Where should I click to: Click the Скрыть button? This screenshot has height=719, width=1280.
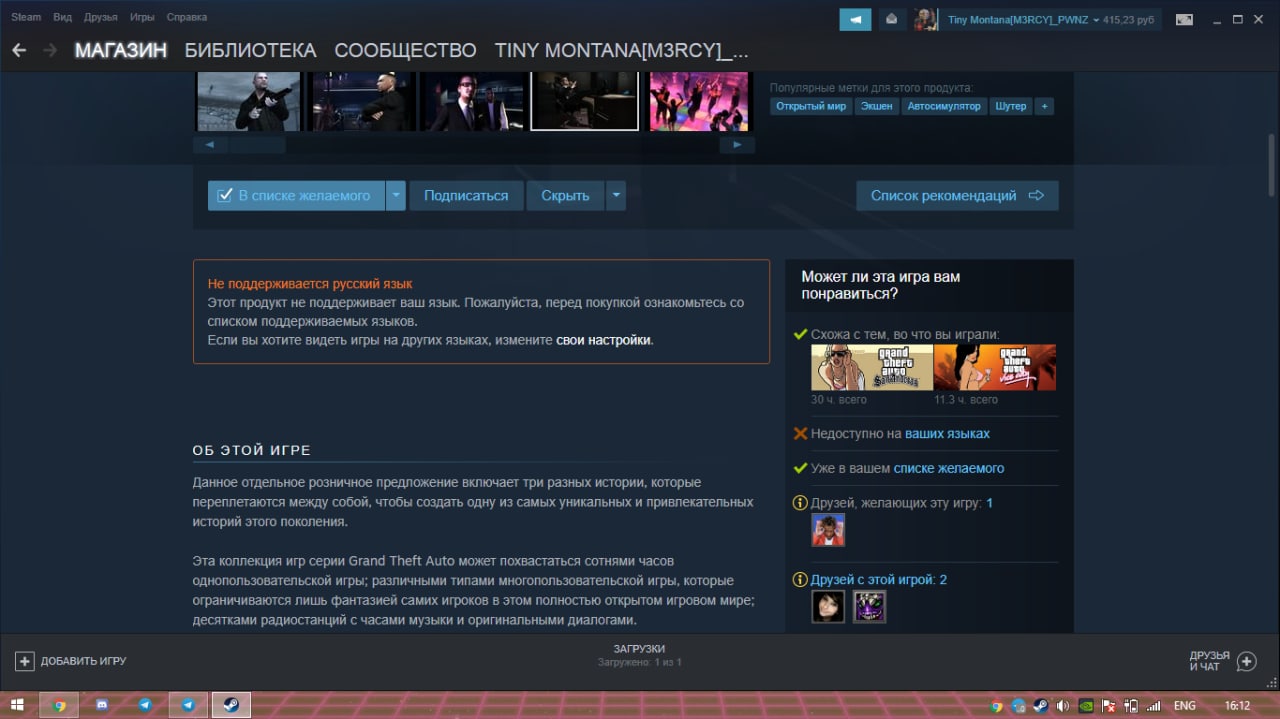[565, 195]
